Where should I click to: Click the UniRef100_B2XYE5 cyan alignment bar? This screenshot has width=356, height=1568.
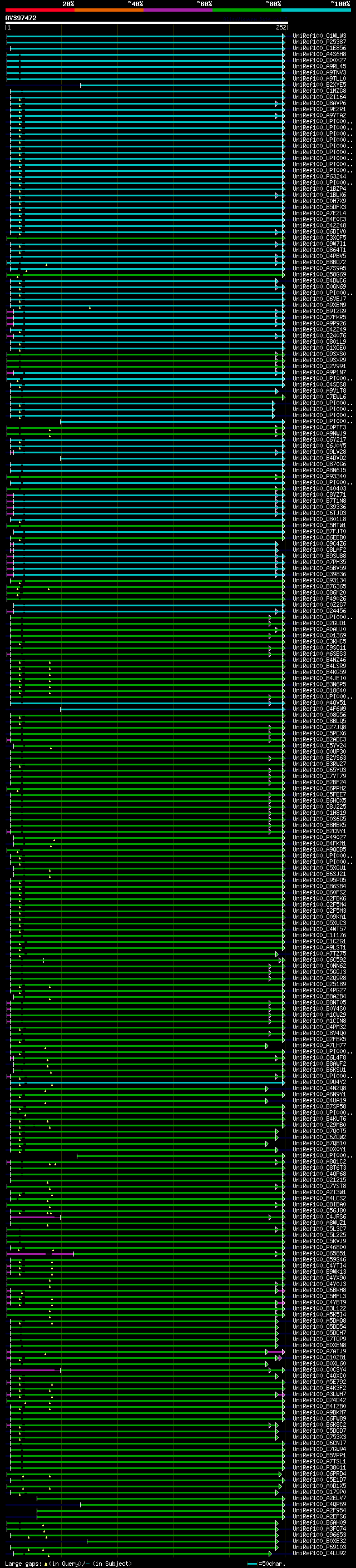pos(182,85)
